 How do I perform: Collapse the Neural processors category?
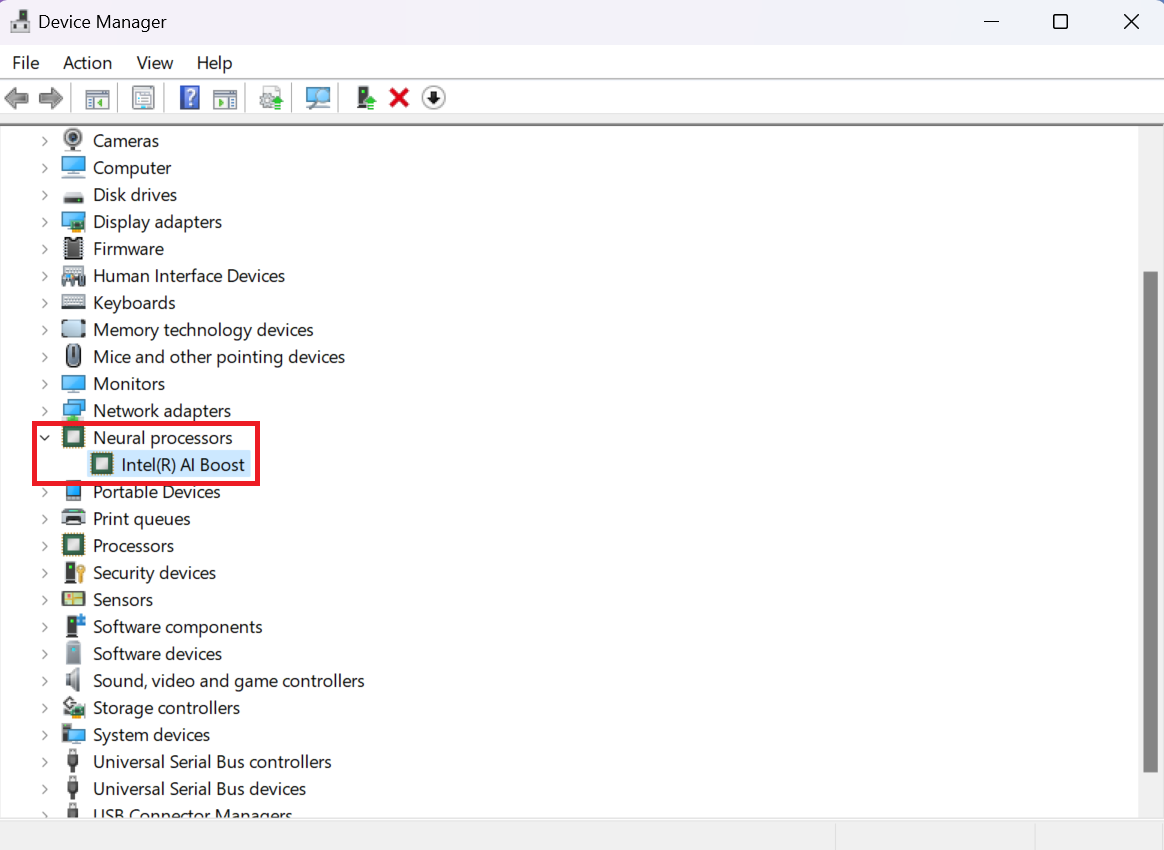pos(44,438)
